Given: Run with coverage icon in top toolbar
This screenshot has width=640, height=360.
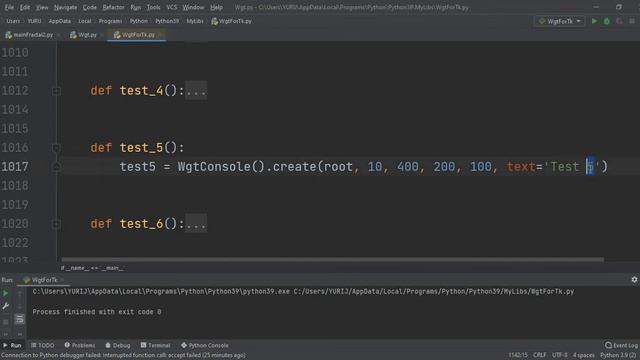Looking at the screenshot, I should tap(619, 21).
